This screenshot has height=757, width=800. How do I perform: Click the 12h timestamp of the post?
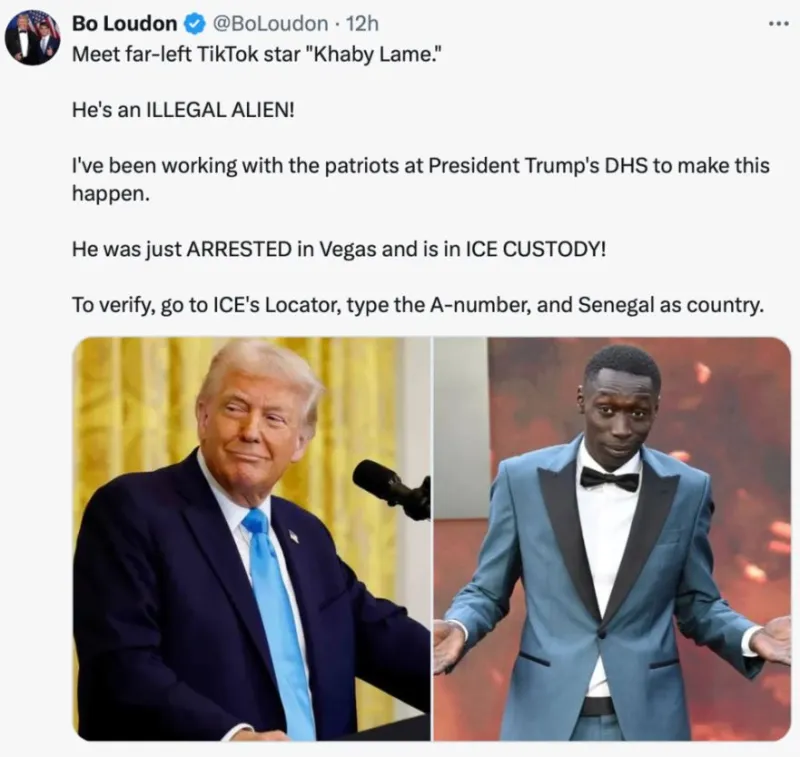pyautogui.click(x=362, y=23)
